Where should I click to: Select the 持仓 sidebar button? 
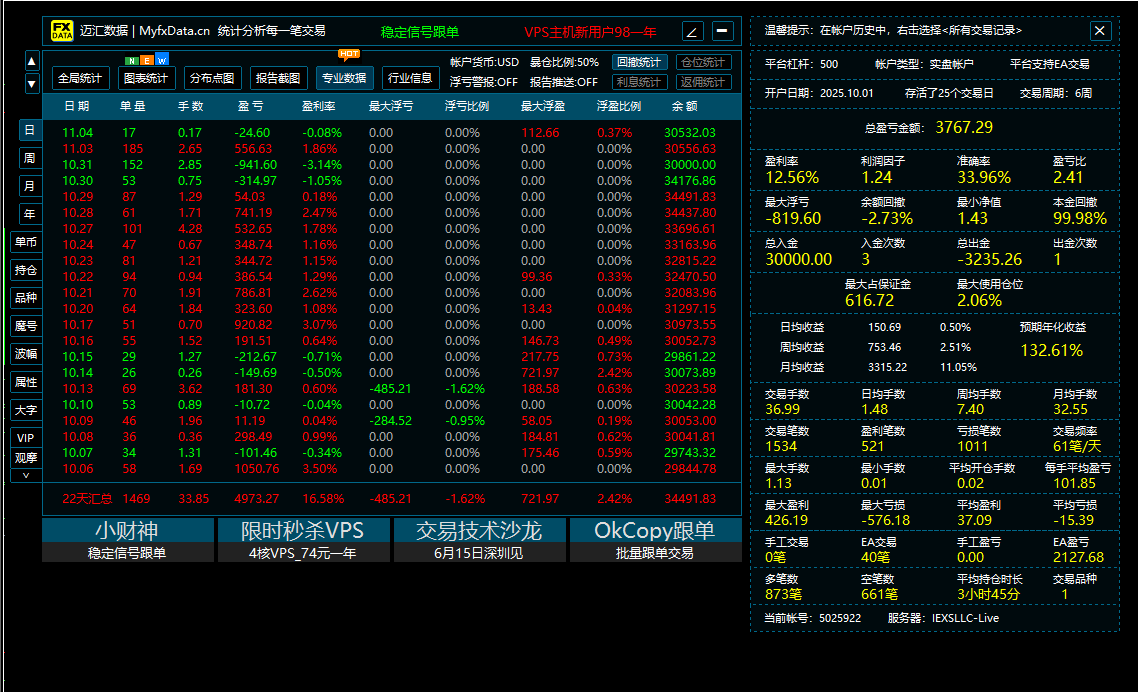(26, 270)
